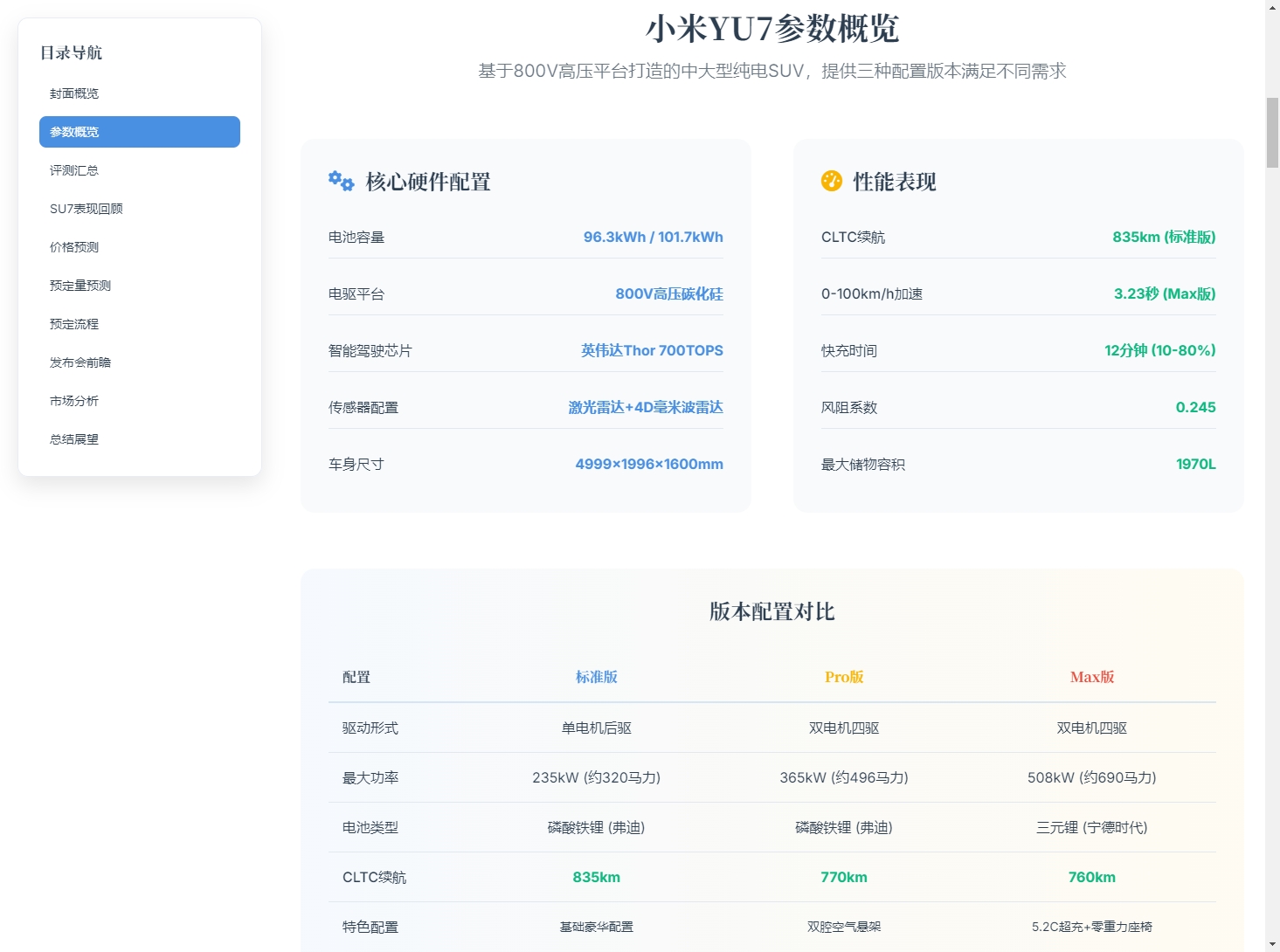Open 预定量预测 in the sidebar
This screenshot has height=952, width=1280.
coord(140,286)
